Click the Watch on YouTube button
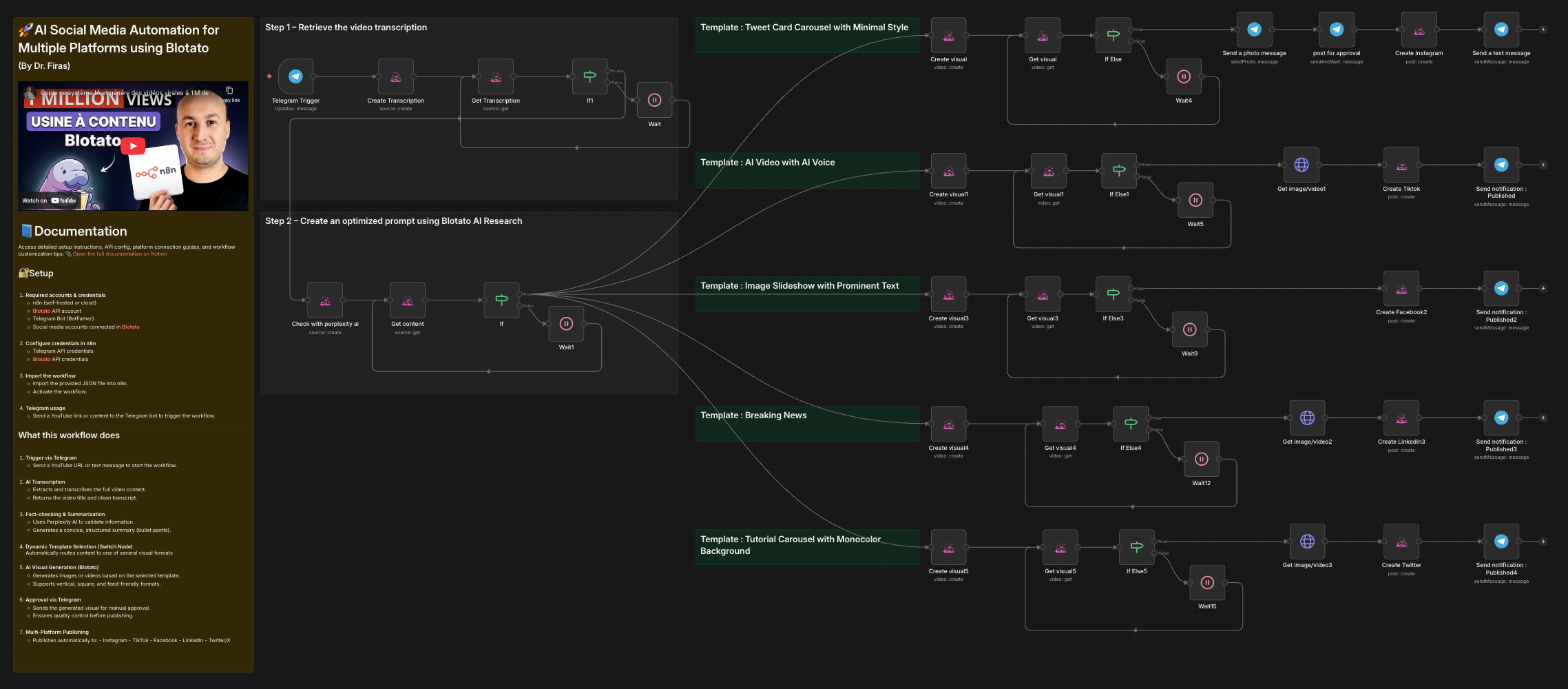Image resolution: width=1568 pixels, height=689 pixels. (51, 200)
